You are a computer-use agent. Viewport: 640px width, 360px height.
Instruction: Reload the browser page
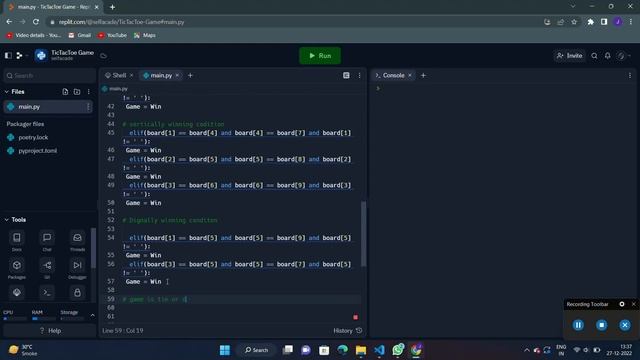point(36,22)
